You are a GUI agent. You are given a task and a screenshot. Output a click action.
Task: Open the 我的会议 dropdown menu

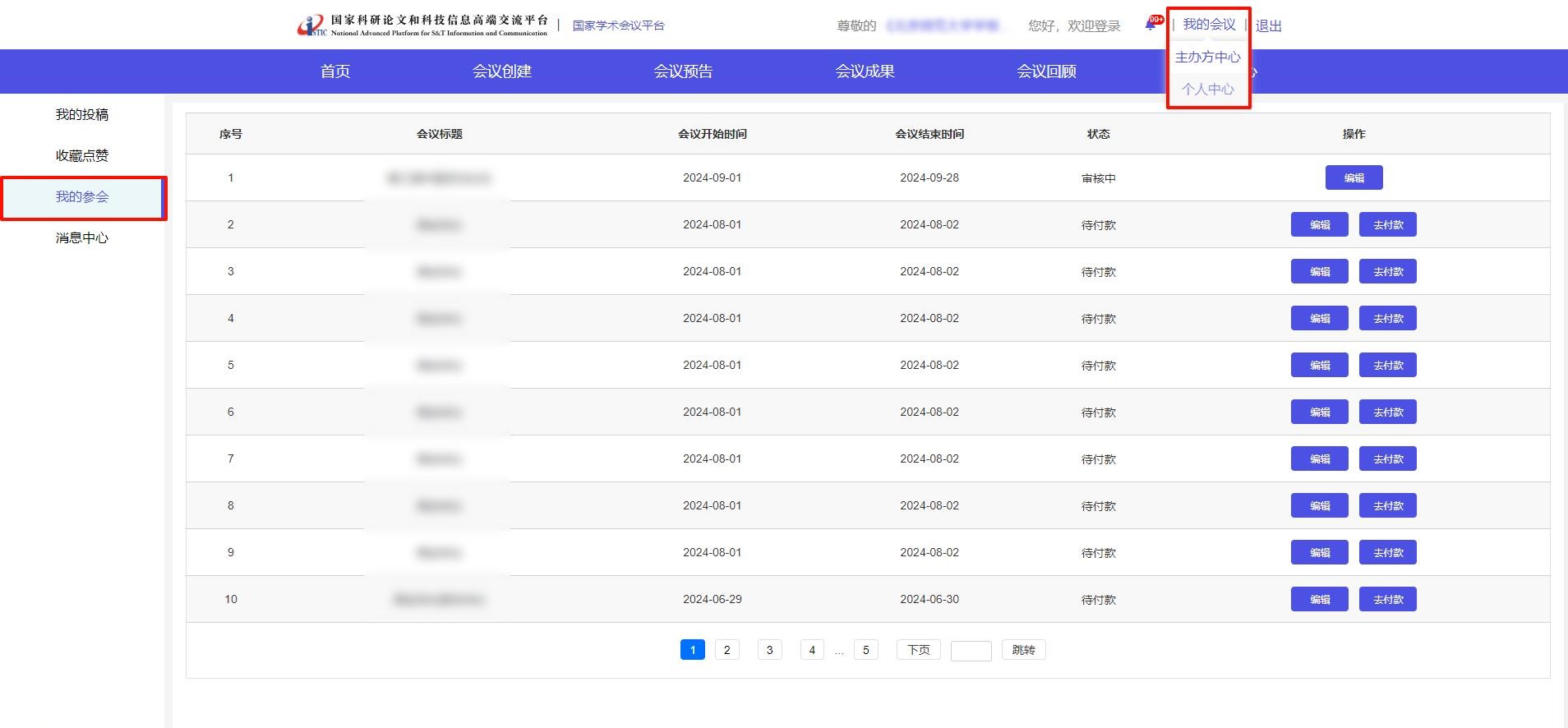coord(1209,25)
